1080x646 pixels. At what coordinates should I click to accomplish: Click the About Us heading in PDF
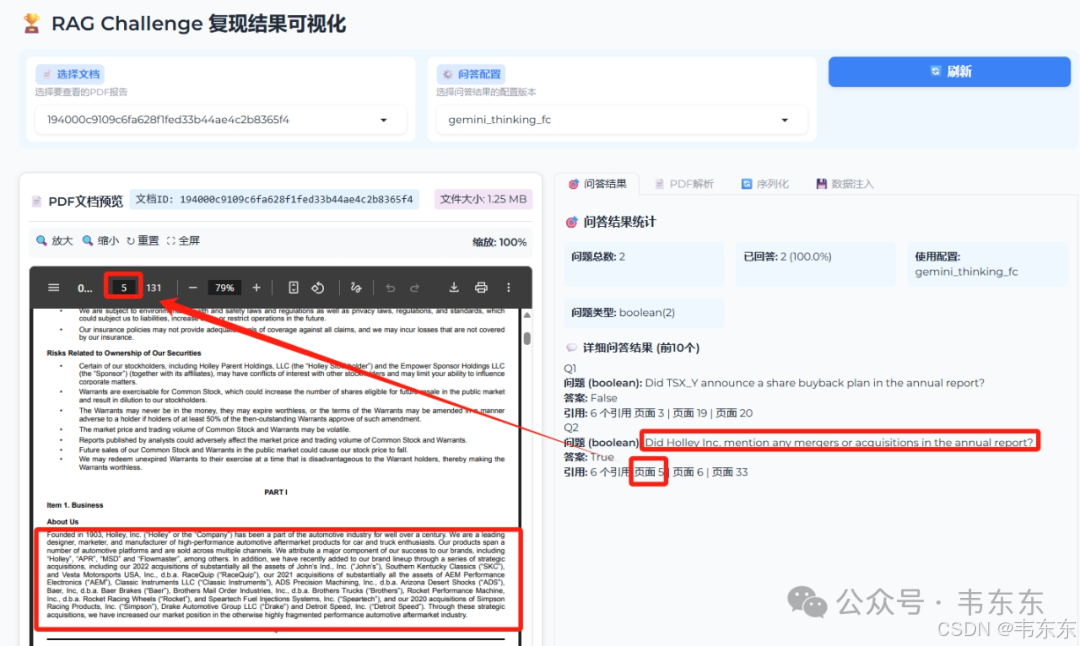[63, 522]
